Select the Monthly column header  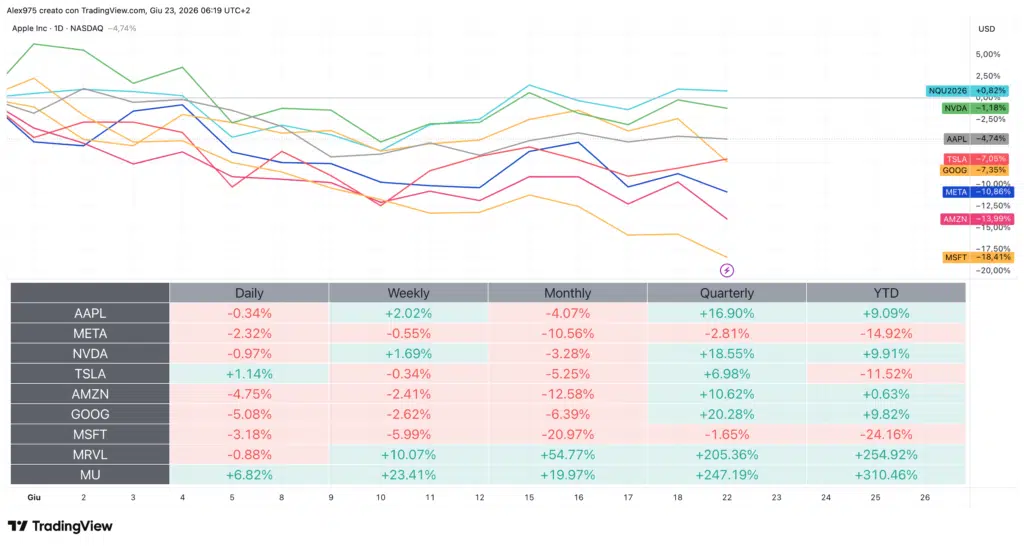pyautogui.click(x=568, y=293)
